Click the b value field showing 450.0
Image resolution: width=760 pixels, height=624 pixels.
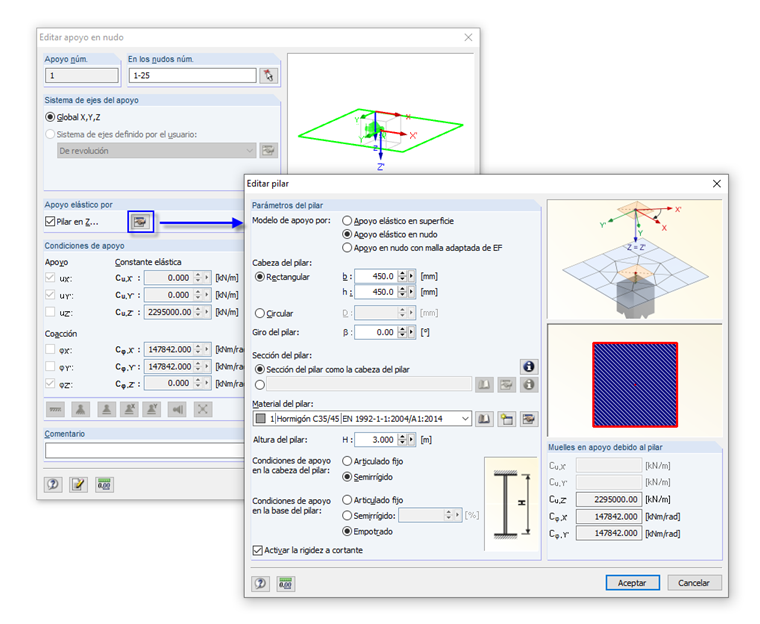pyautogui.click(x=376, y=276)
